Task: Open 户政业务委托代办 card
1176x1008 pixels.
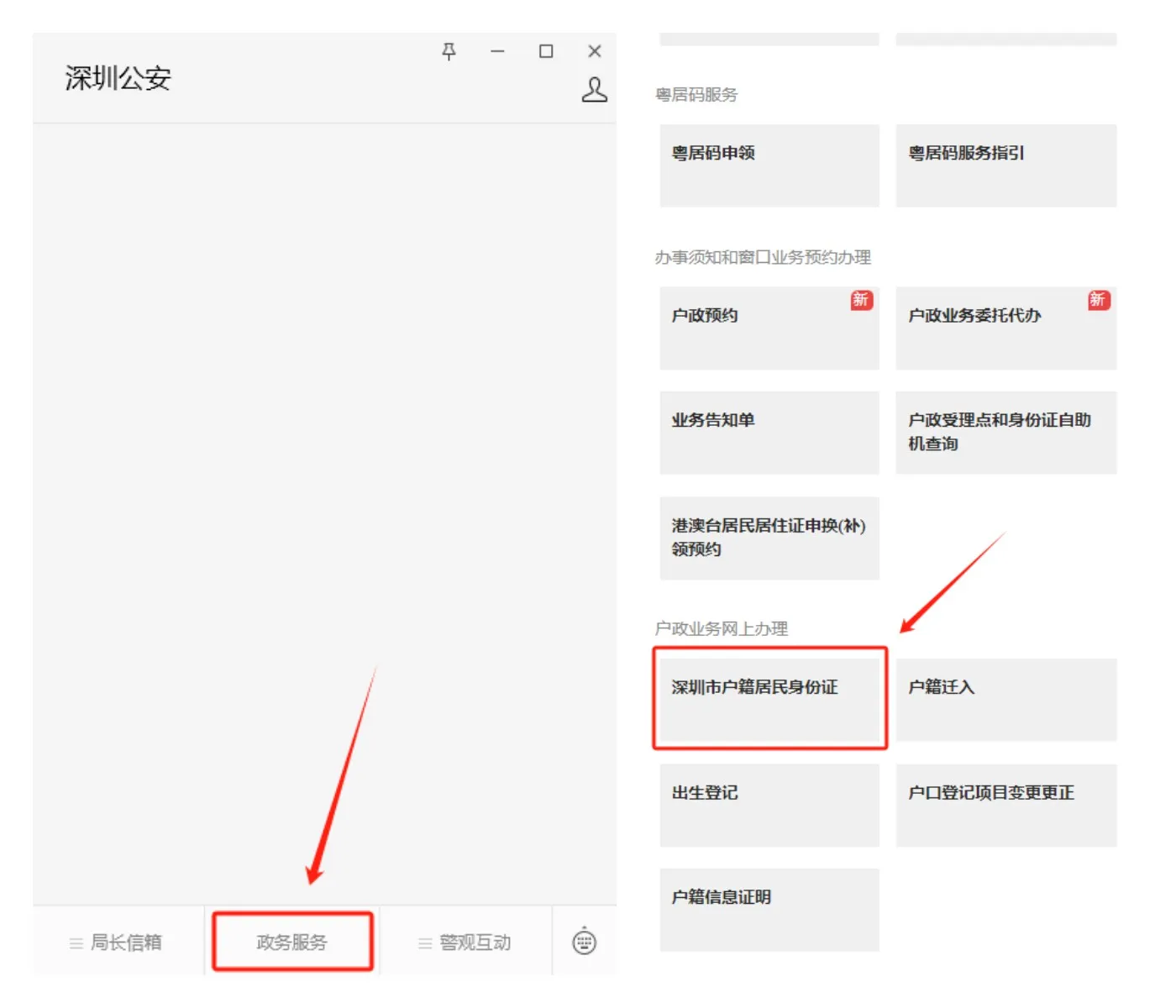Action: (1006, 328)
